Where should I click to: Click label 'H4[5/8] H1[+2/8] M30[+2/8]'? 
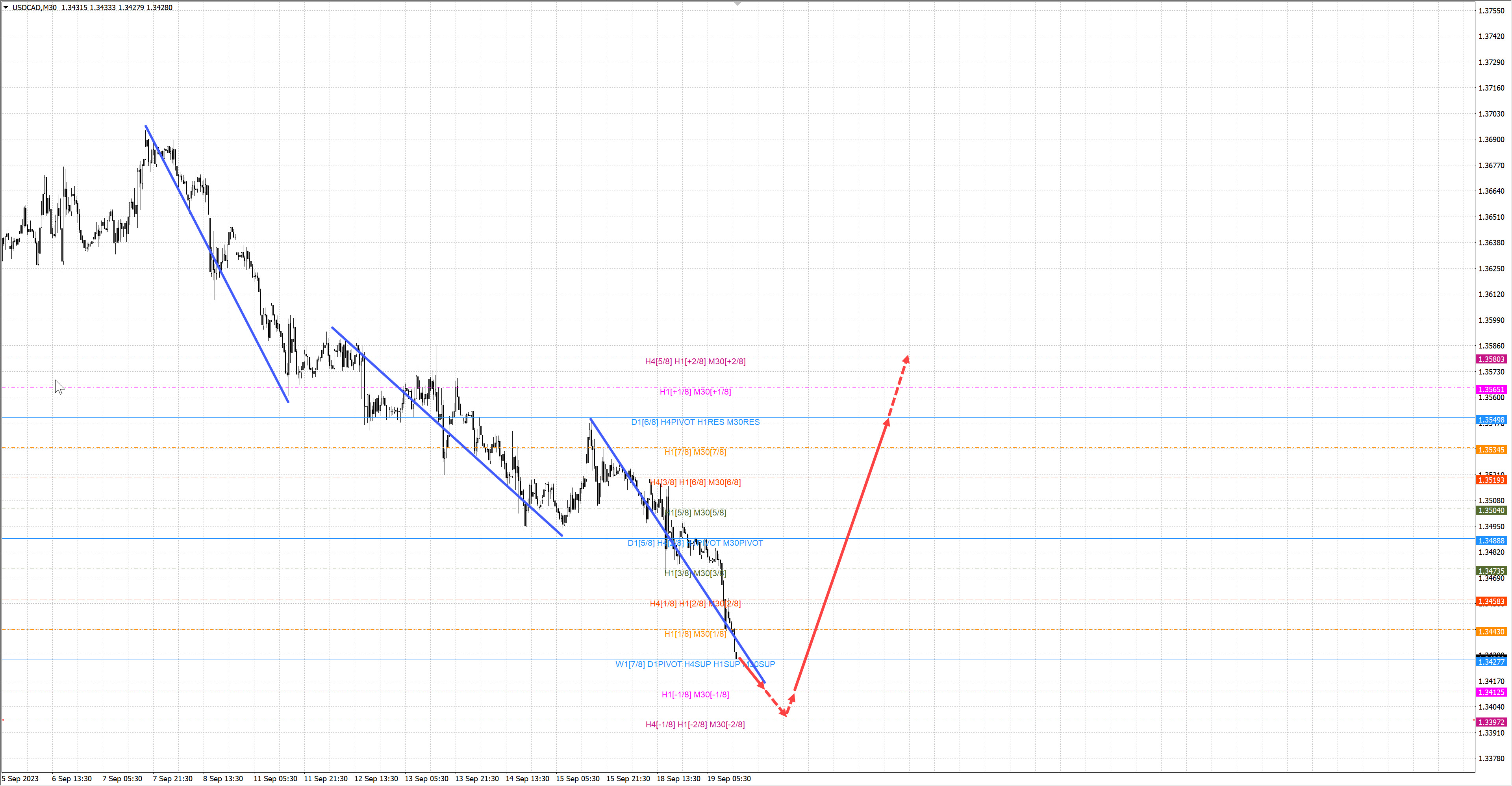tap(695, 361)
